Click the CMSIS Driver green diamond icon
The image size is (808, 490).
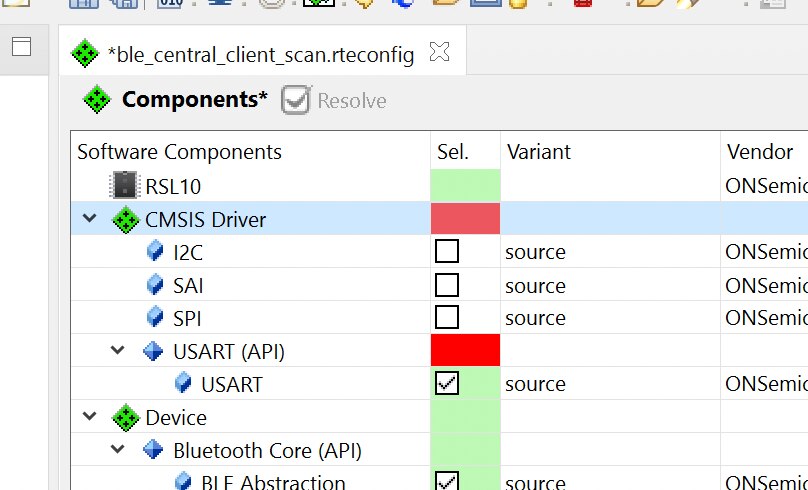coord(125,219)
